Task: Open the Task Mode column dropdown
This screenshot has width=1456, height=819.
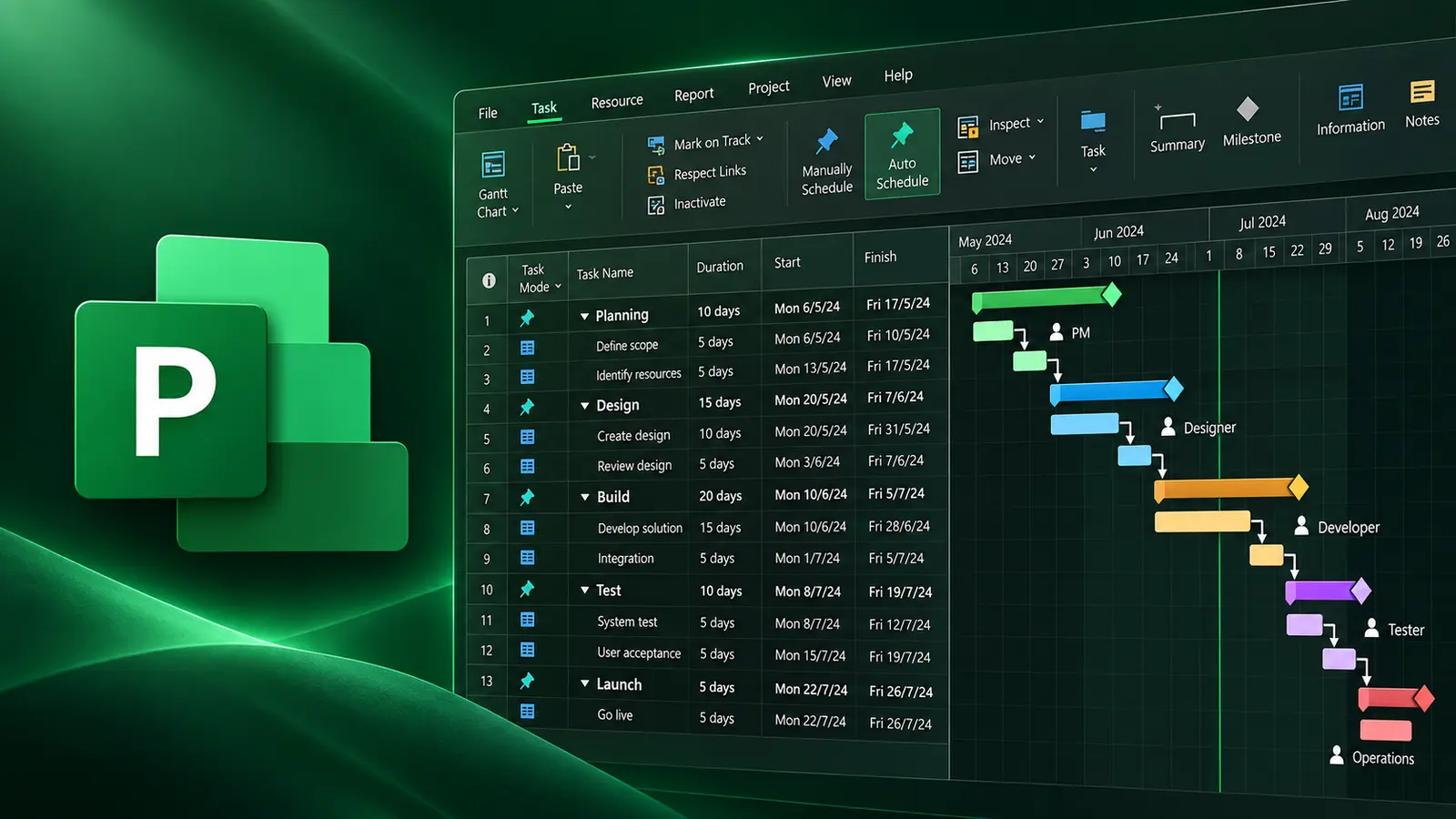Action: click(558, 287)
